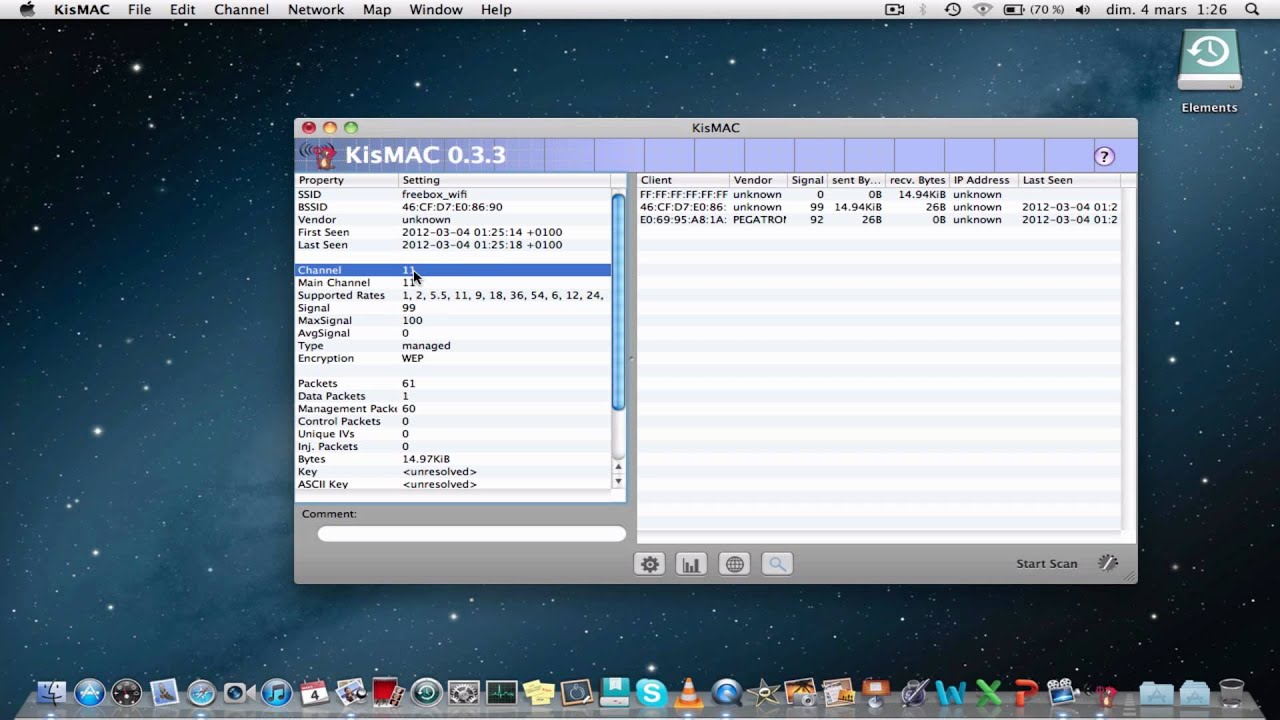This screenshot has height=720, width=1280.
Task: Open Activity Monitor in the dock
Action: point(501,692)
